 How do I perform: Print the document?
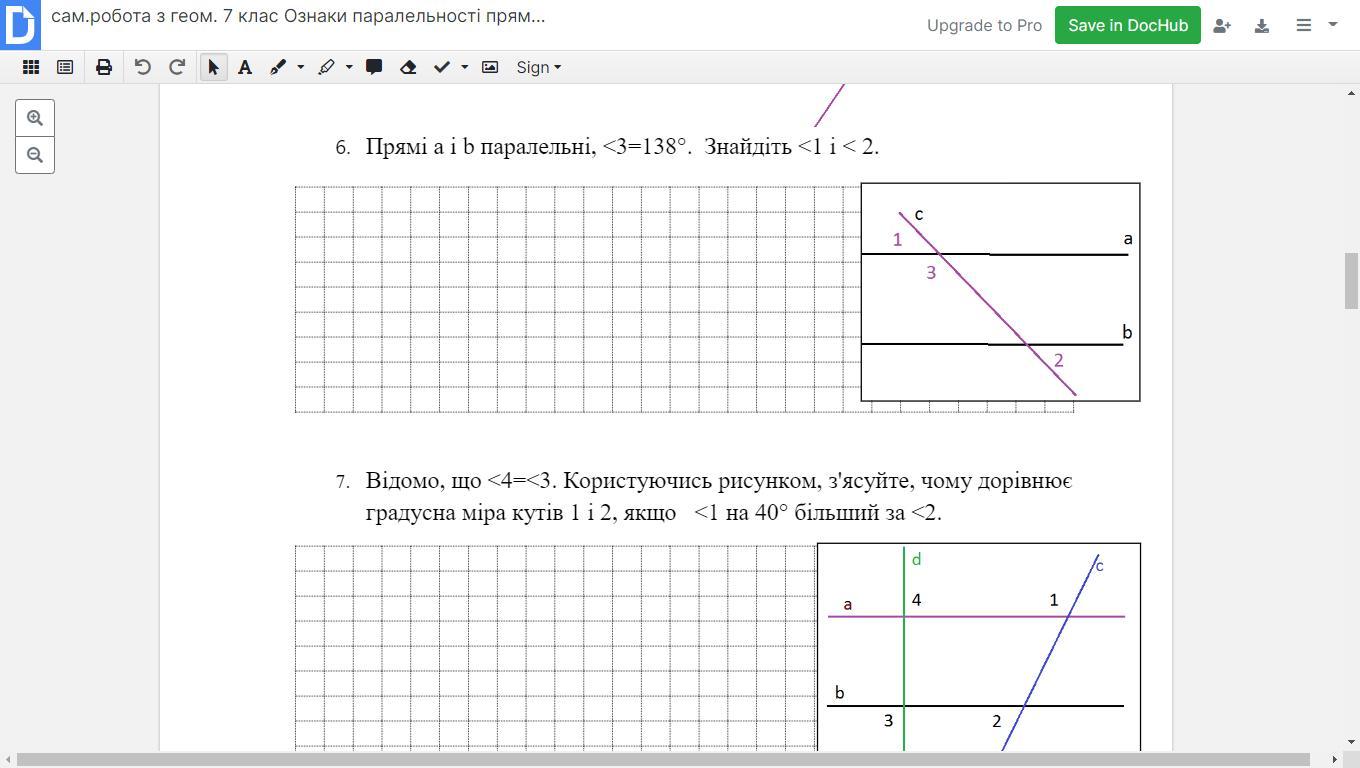pos(104,67)
